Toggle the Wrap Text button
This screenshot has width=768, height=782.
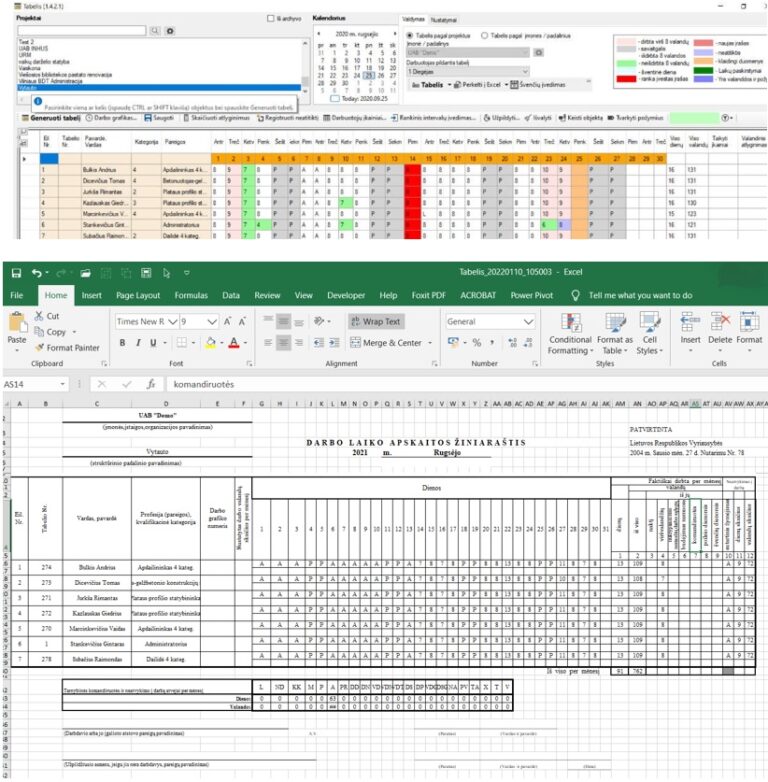(375, 322)
